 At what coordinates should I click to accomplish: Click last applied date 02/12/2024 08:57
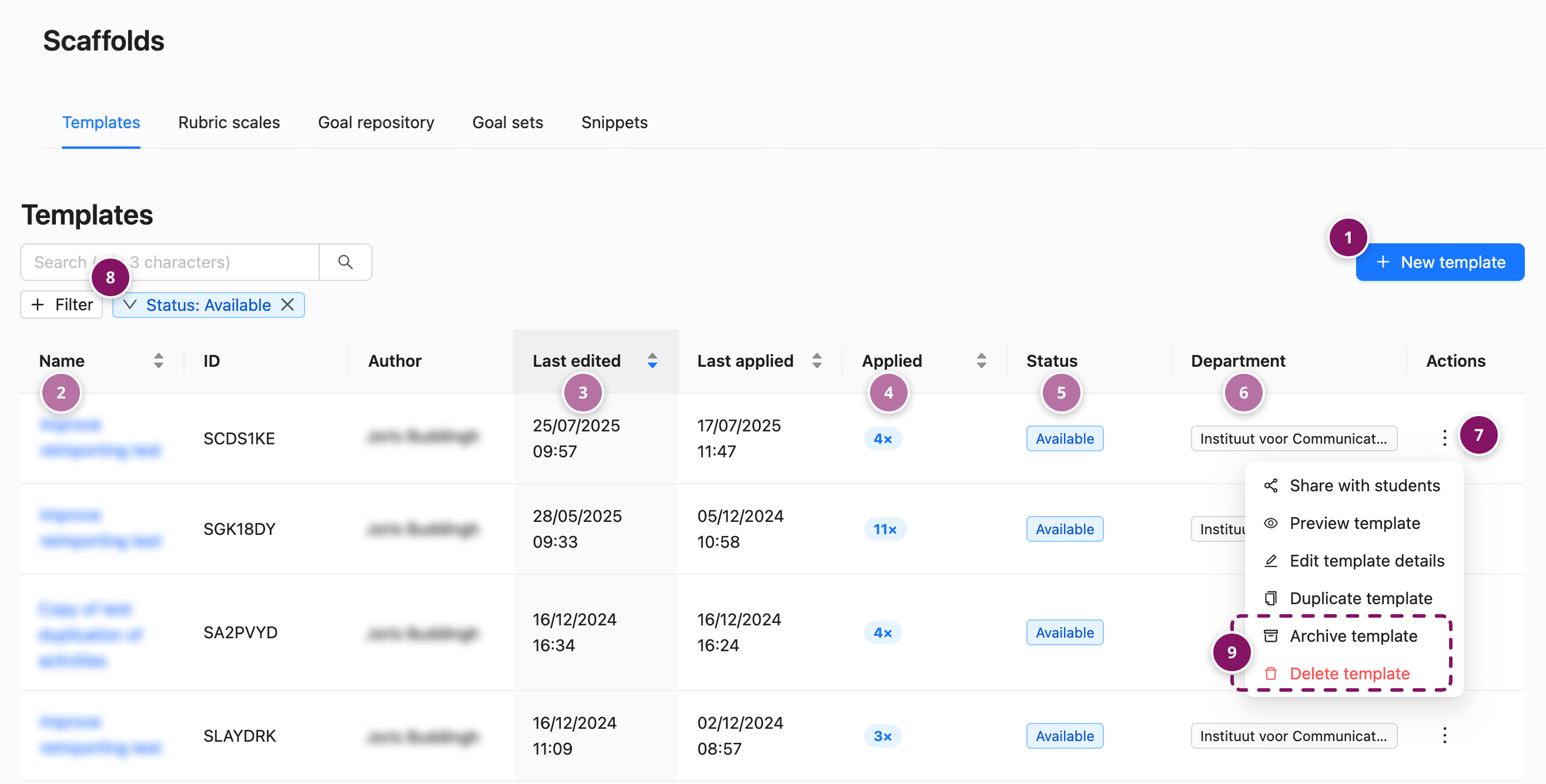[x=741, y=736]
